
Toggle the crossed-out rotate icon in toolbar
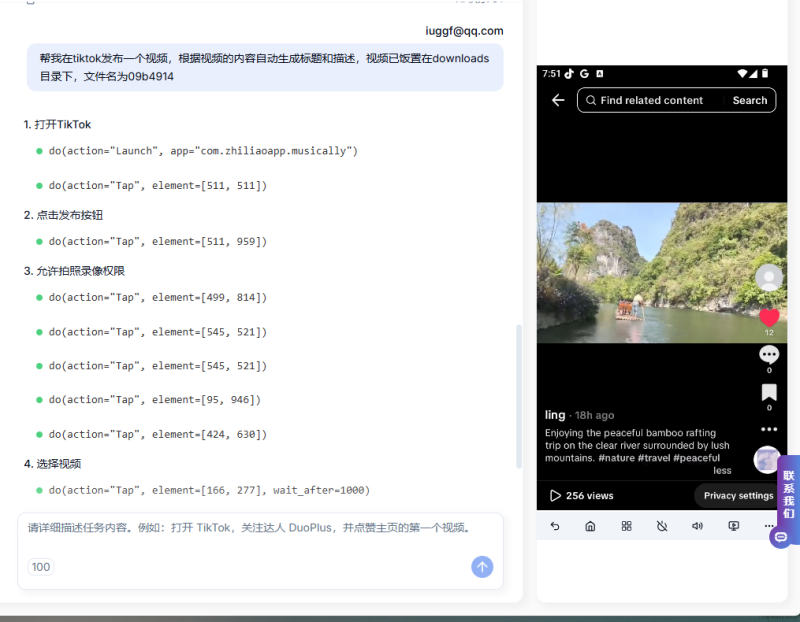click(x=662, y=526)
